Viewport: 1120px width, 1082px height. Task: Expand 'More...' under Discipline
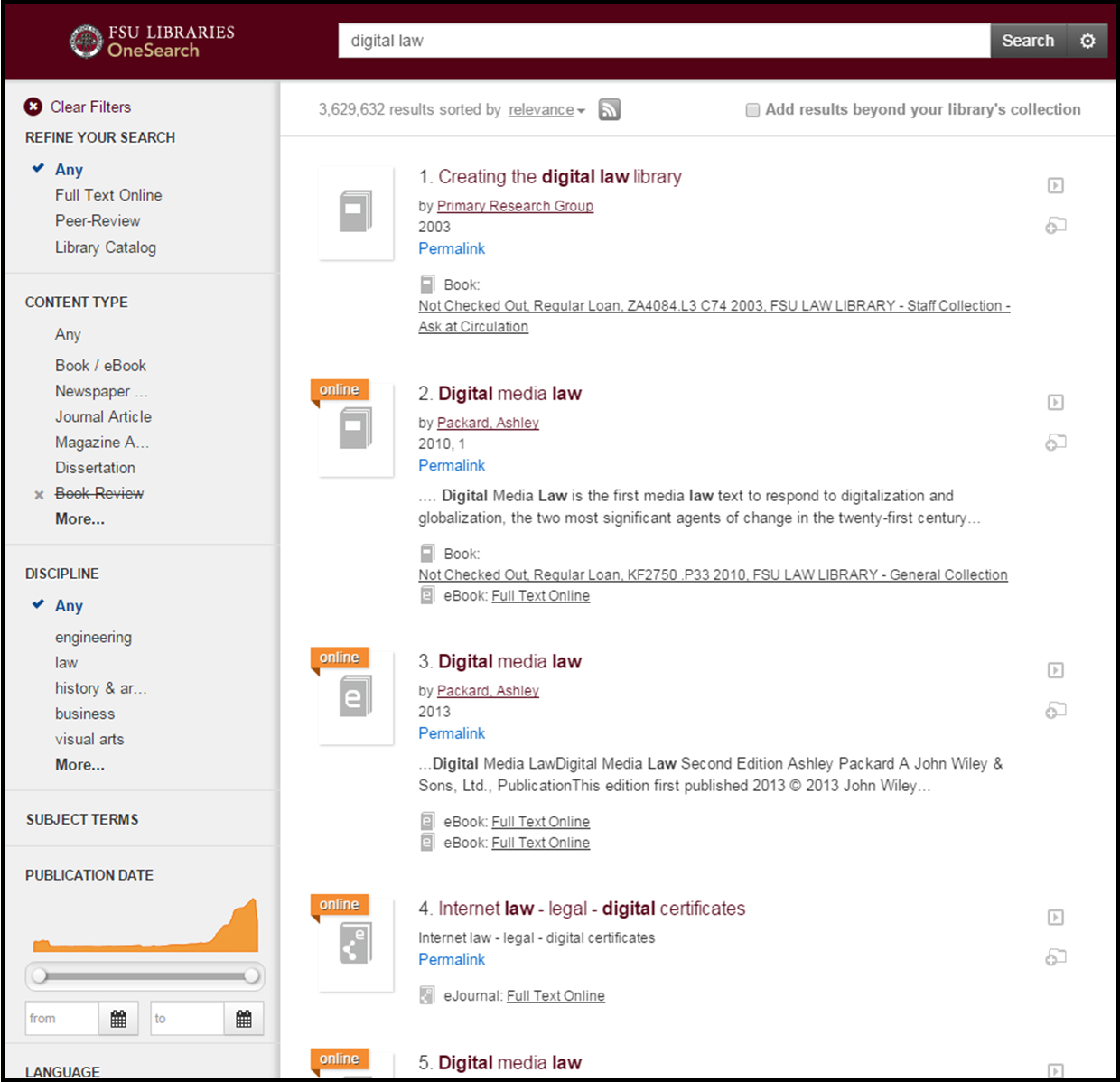coord(79,764)
